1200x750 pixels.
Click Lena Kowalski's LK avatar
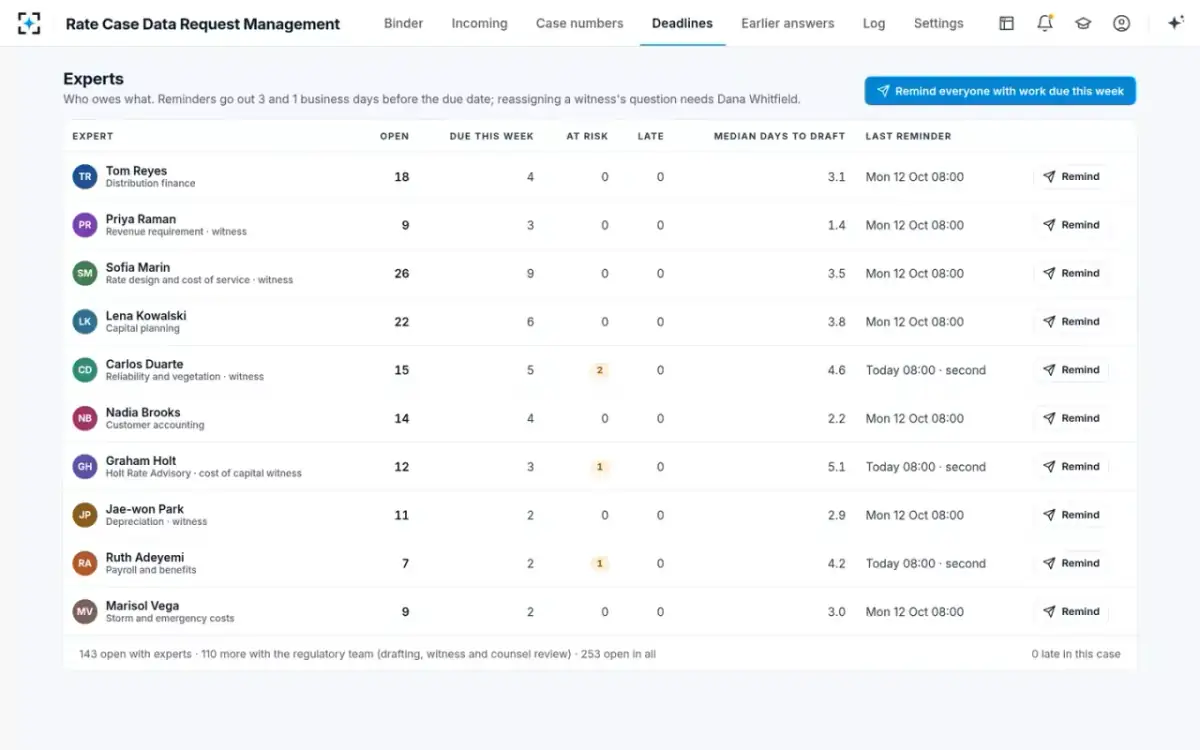[85, 322]
